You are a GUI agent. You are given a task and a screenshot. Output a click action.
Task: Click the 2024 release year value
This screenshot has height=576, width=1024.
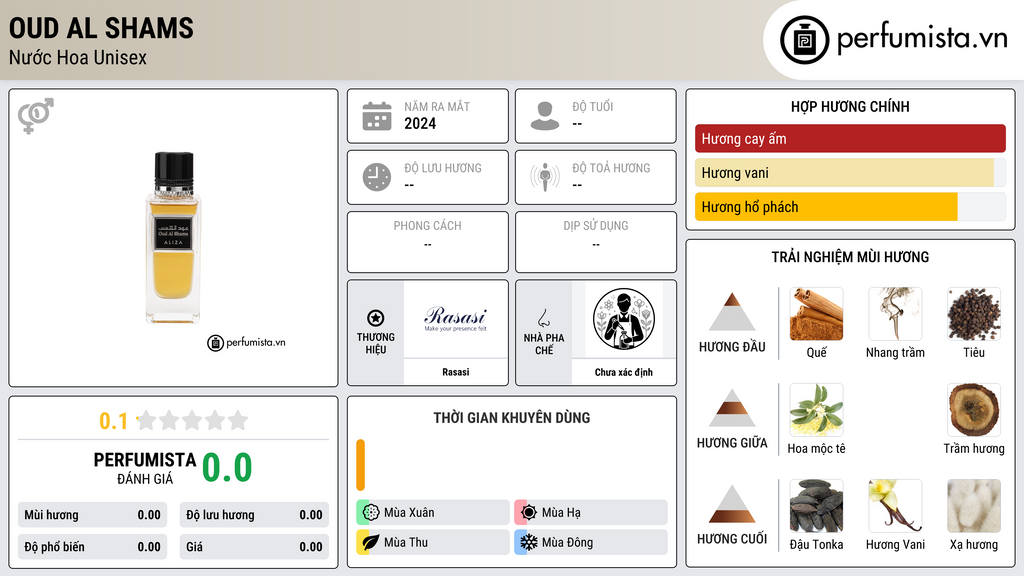pyautogui.click(x=420, y=123)
